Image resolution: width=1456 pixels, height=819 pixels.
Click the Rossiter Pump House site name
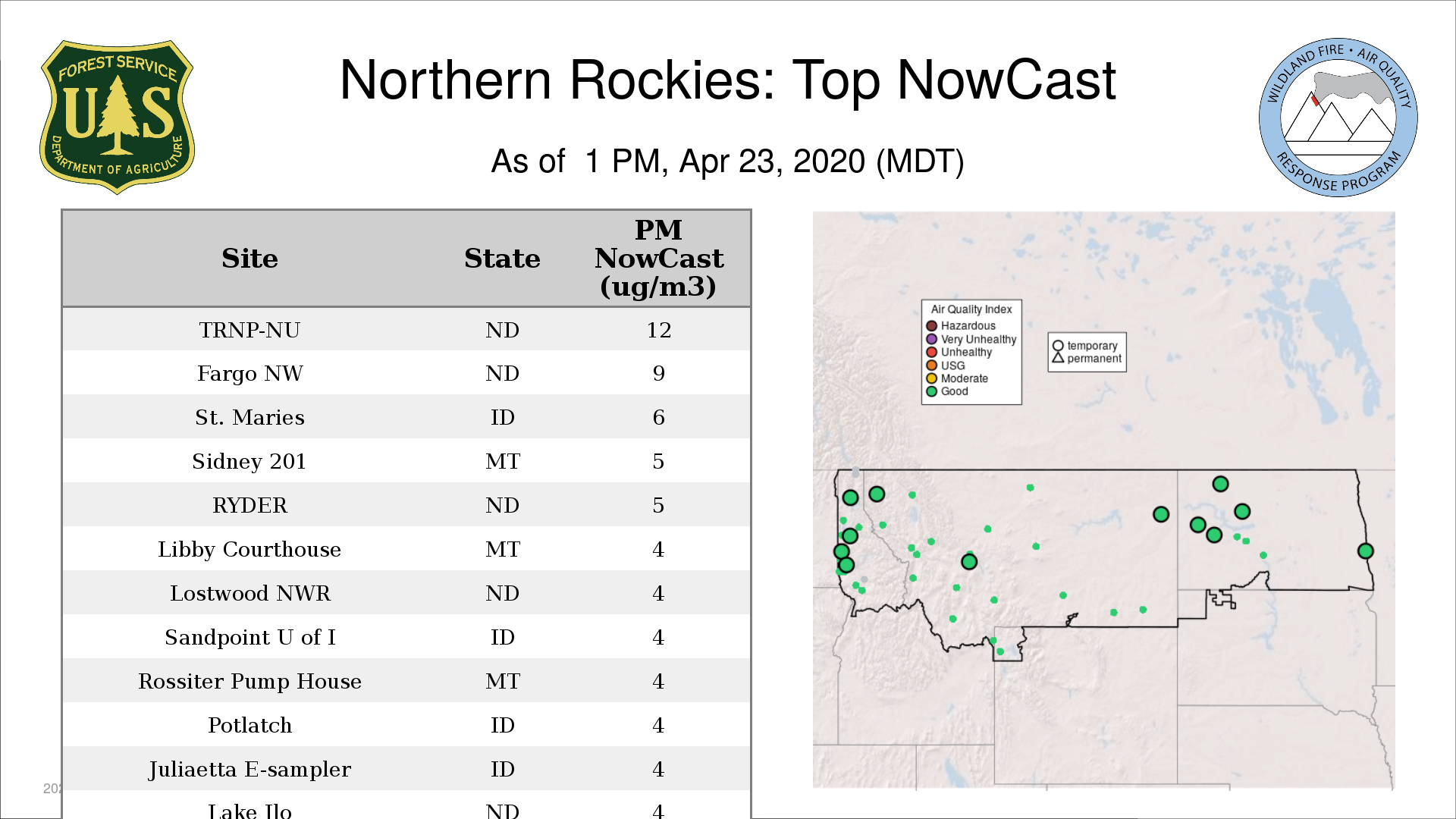(x=249, y=681)
